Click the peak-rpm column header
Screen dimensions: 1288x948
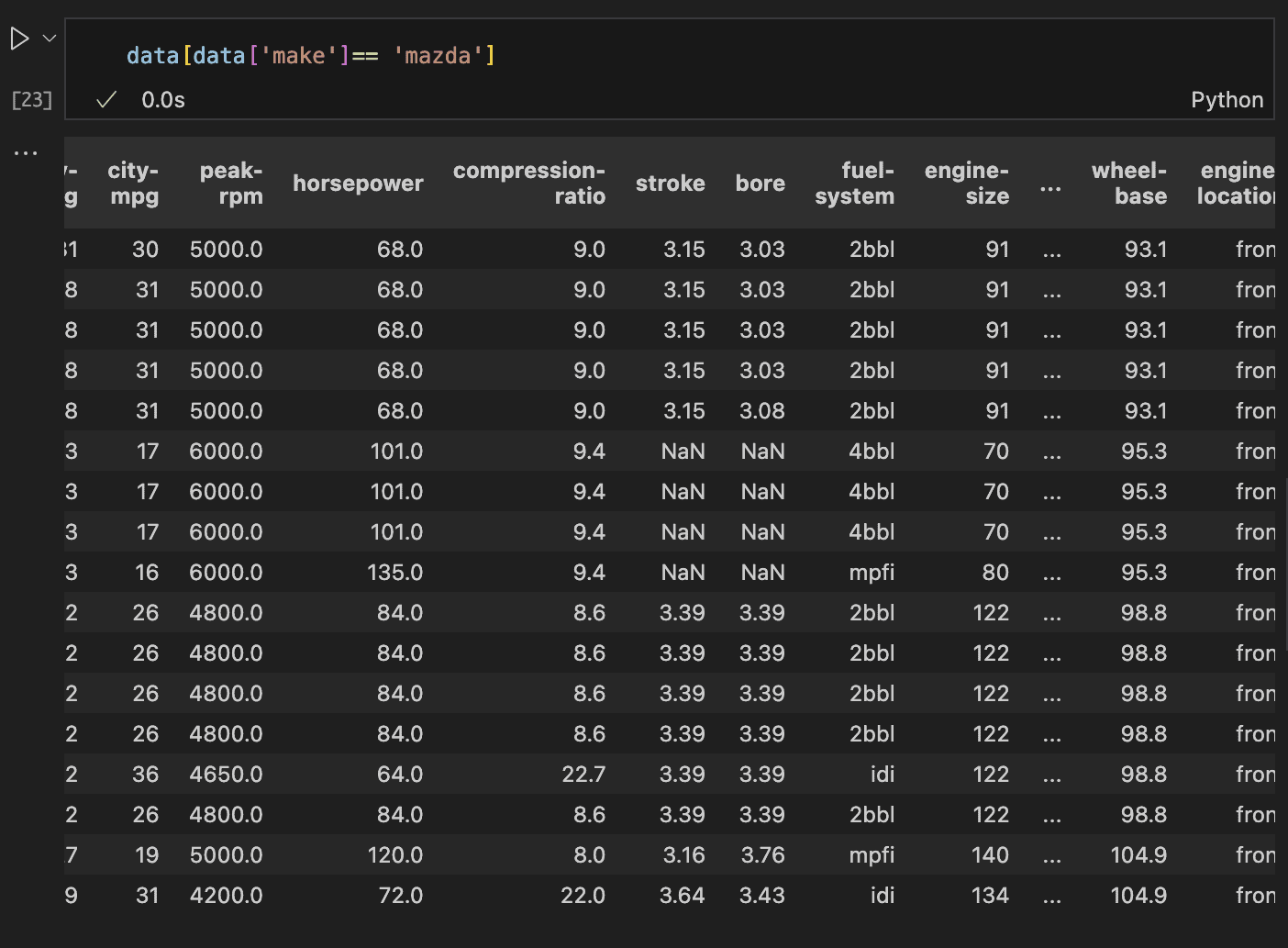[x=230, y=183]
